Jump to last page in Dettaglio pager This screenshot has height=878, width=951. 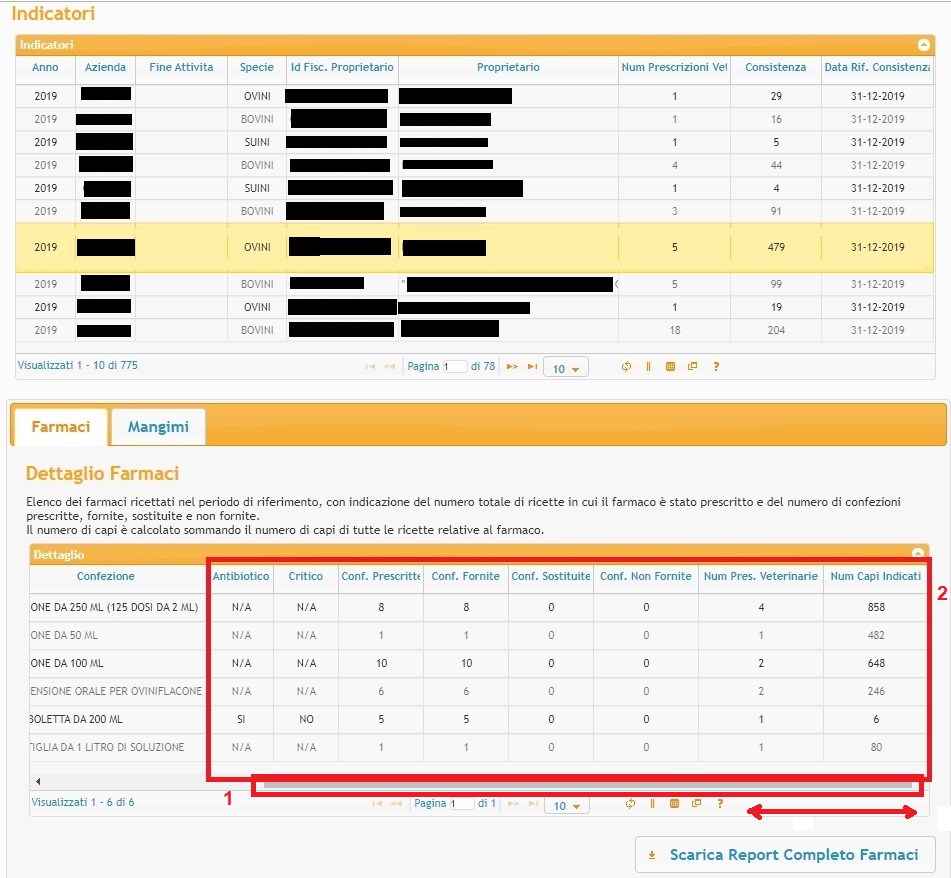point(533,803)
